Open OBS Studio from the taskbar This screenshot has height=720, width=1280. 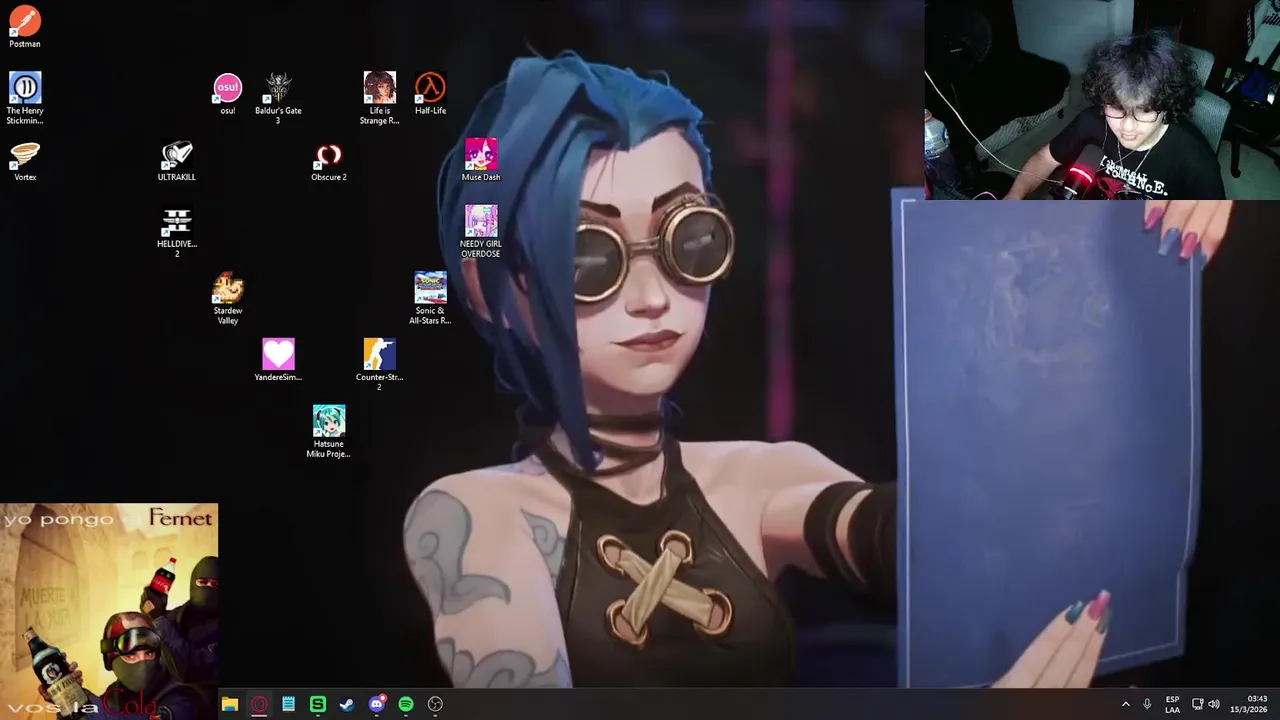435,704
